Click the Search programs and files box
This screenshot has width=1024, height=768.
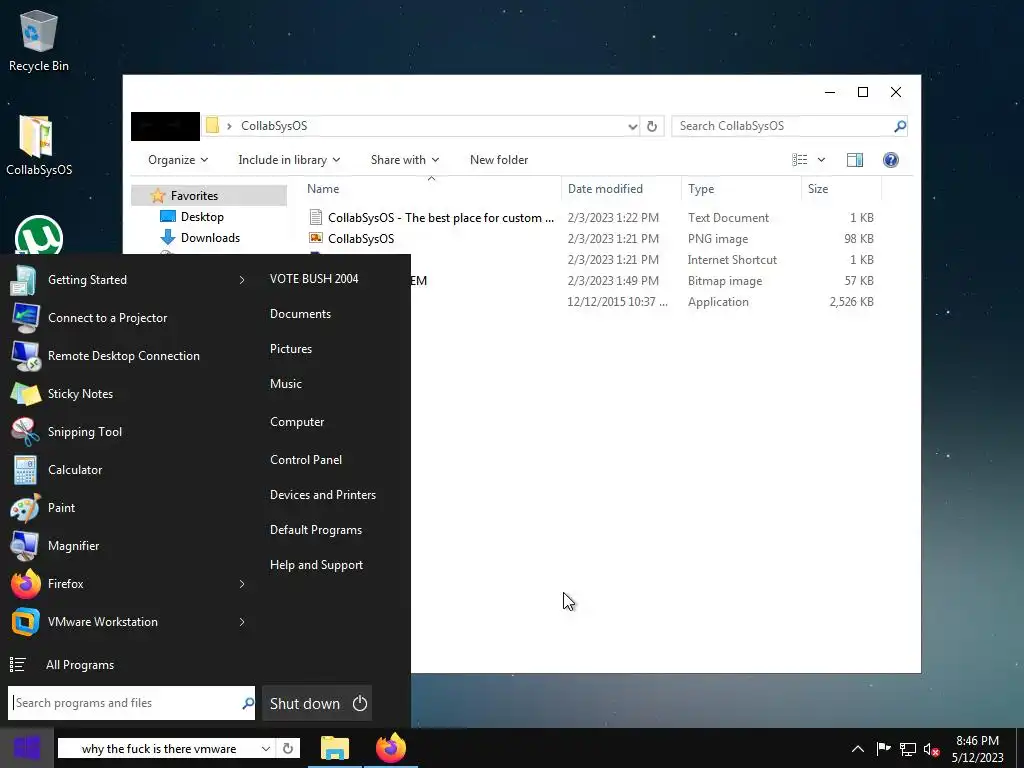coord(131,703)
